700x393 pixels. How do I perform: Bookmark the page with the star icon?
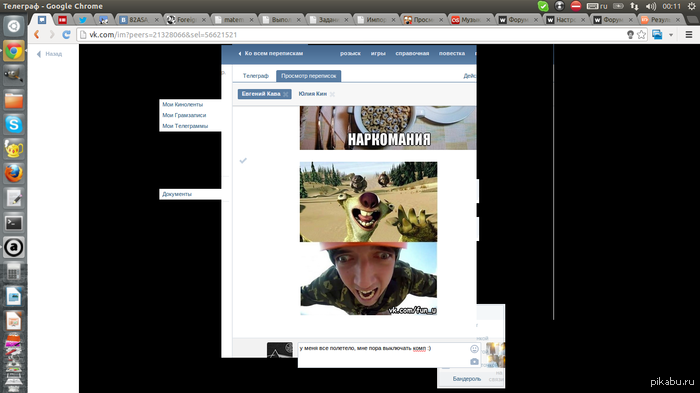(642, 34)
